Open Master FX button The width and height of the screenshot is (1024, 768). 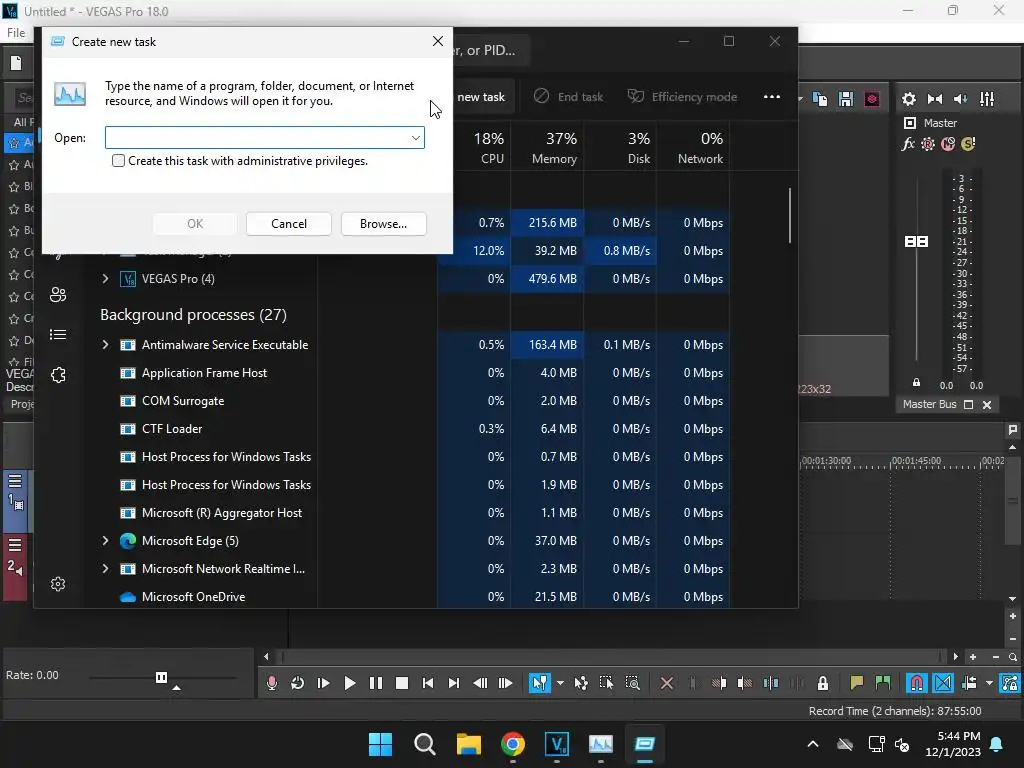click(908, 144)
